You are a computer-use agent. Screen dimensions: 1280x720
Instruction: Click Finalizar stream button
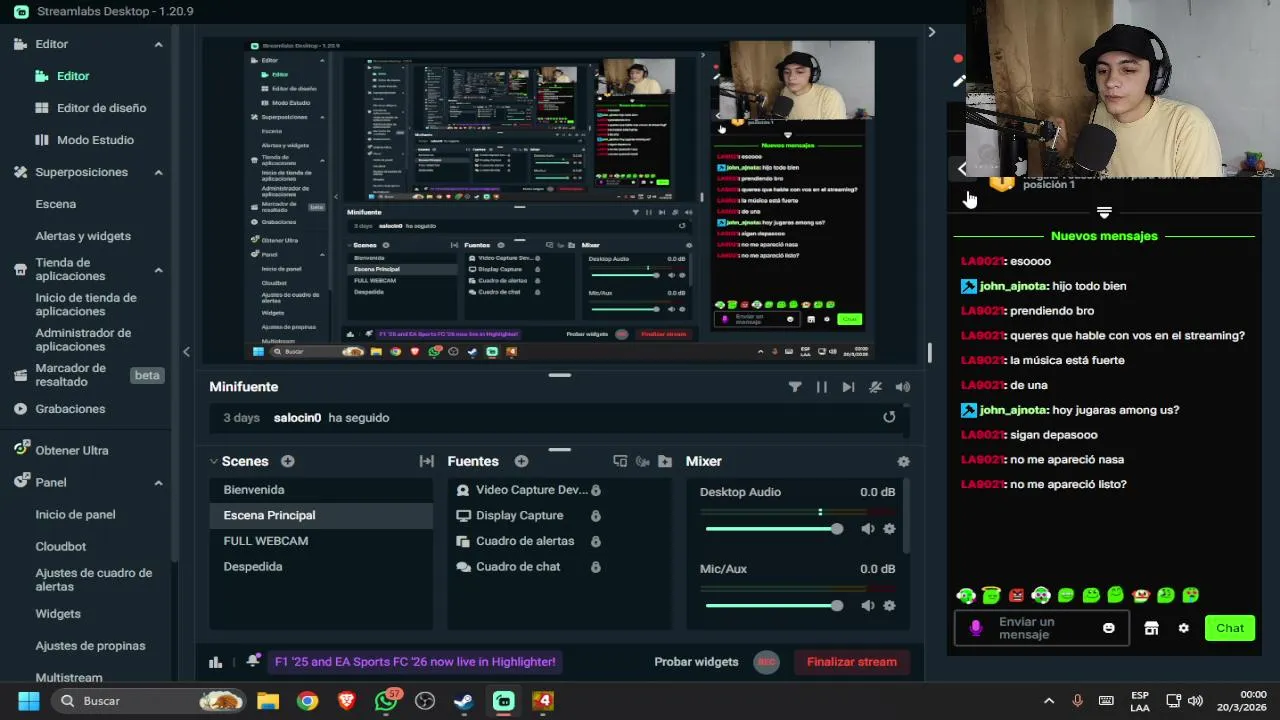(x=852, y=661)
